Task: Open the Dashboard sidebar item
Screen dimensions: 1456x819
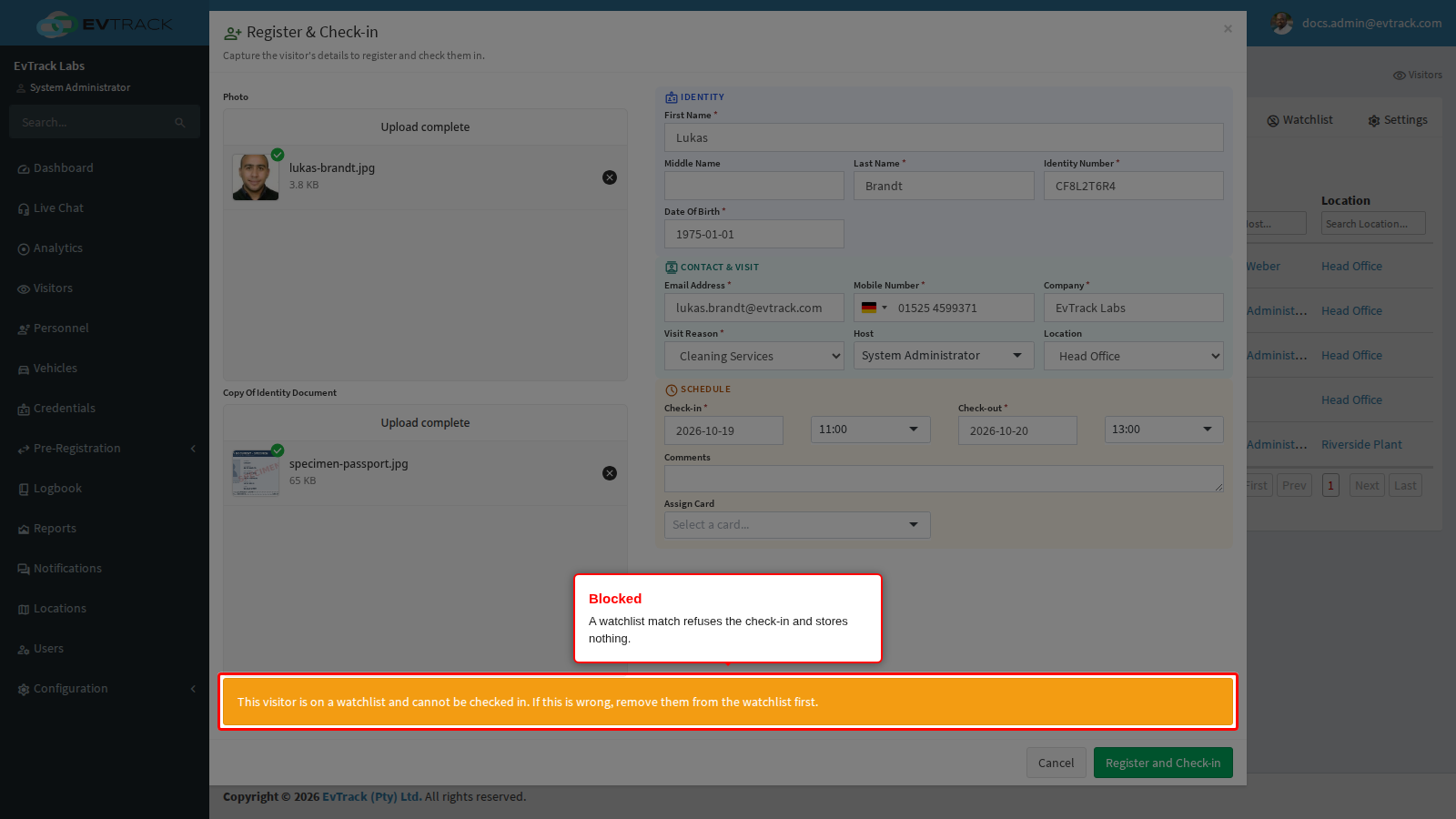Action: [63, 168]
